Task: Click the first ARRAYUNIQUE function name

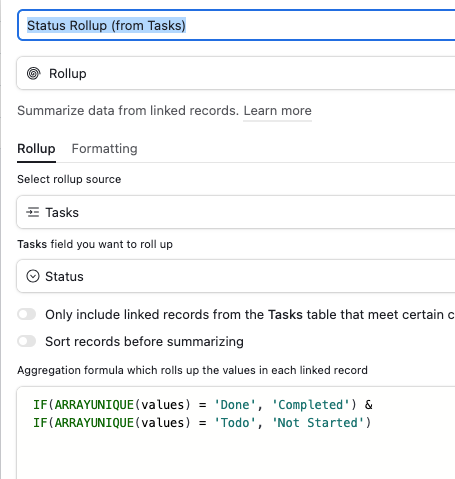Action: [x=94, y=405]
